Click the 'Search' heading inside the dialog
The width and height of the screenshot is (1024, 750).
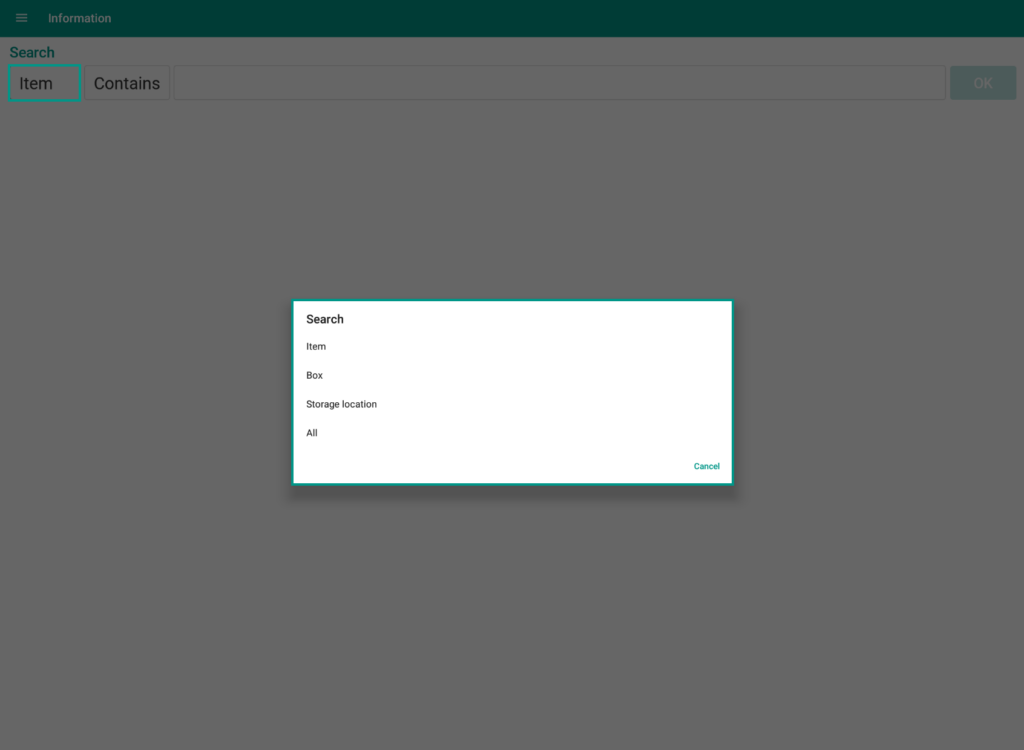click(x=325, y=320)
